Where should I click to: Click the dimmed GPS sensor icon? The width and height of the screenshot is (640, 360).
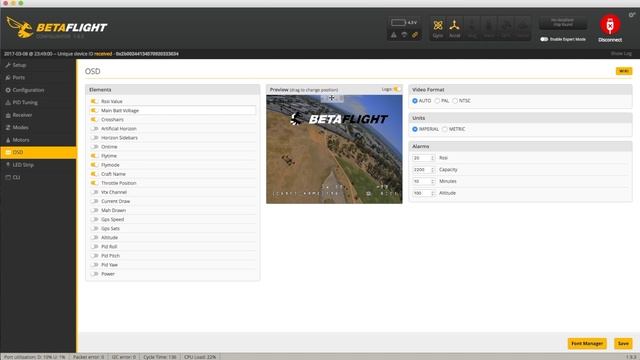pyautogui.click(x=506, y=26)
